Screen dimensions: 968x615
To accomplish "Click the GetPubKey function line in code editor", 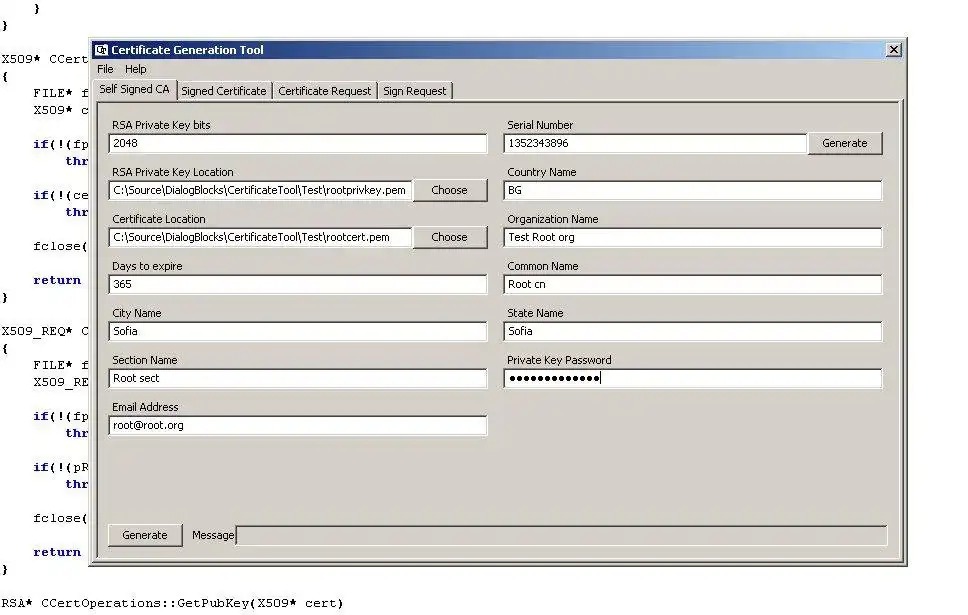I will 172,603.
